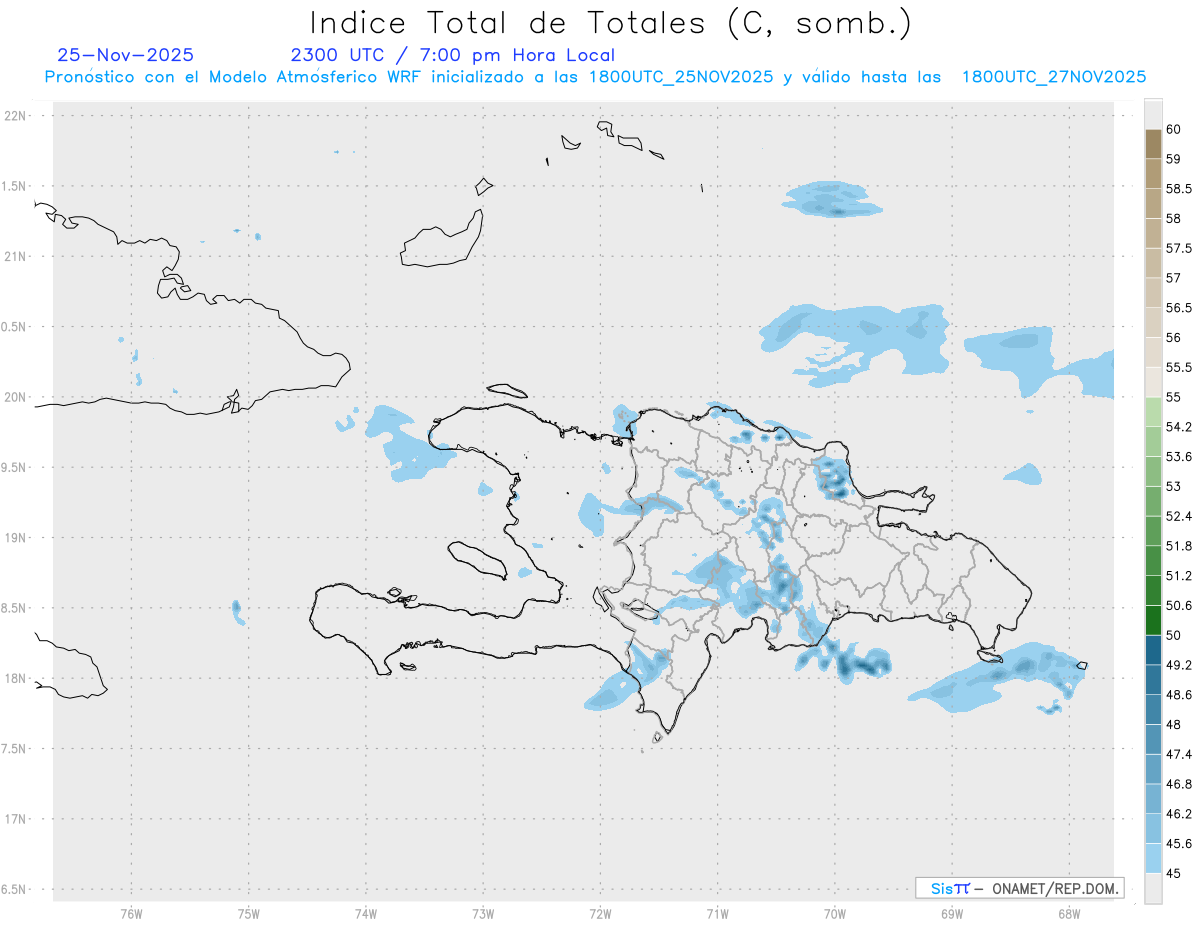Select the date text '25-Nov-2025'
Screen dimensions: 1200x927
click(126, 55)
